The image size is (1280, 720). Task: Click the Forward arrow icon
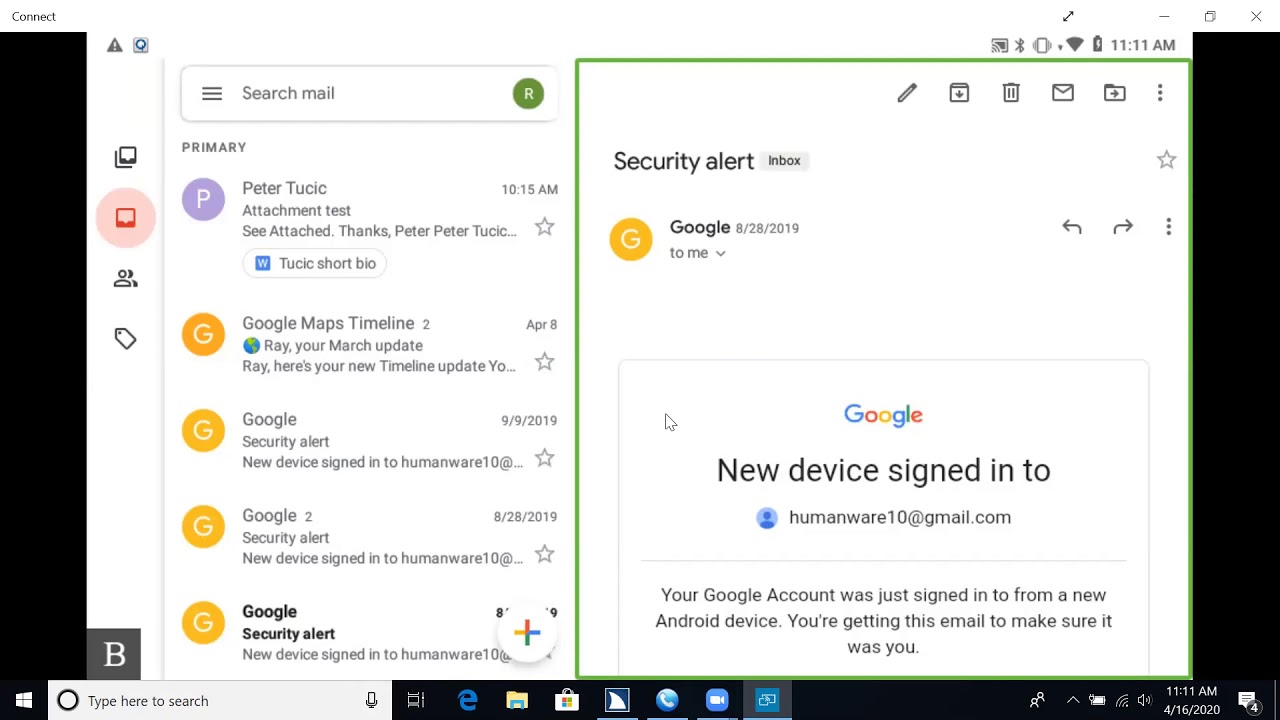point(1123,227)
